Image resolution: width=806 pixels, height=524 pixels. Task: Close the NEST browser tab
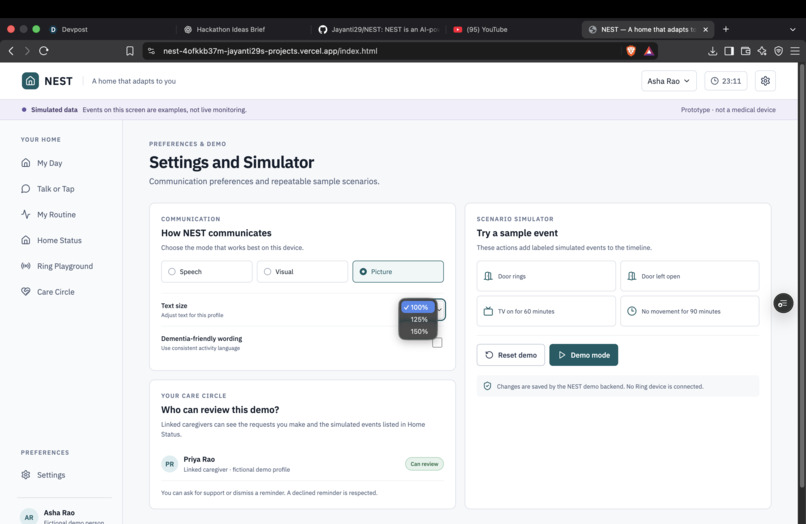point(705,29)
